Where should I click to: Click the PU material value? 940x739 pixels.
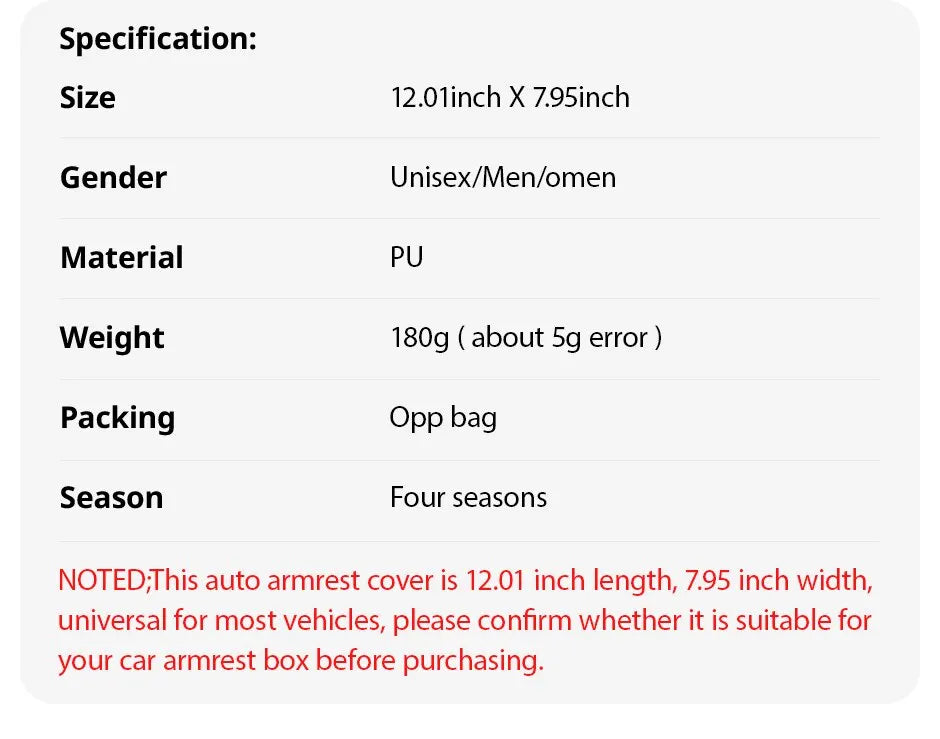click(407, 257)
